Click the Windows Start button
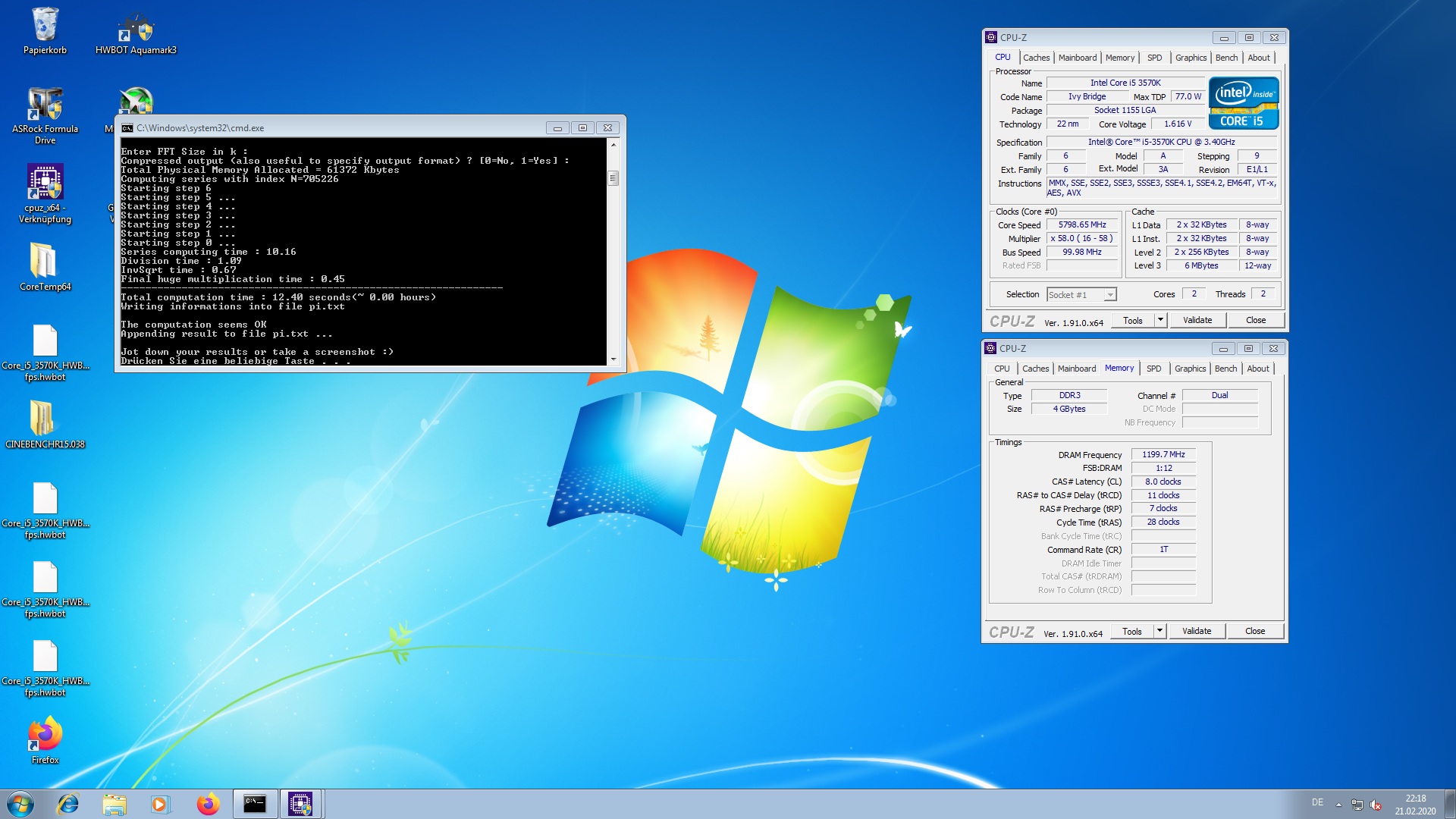This screenshot has height=819, width=1456. pyautogui.click(x=20, y=804)
